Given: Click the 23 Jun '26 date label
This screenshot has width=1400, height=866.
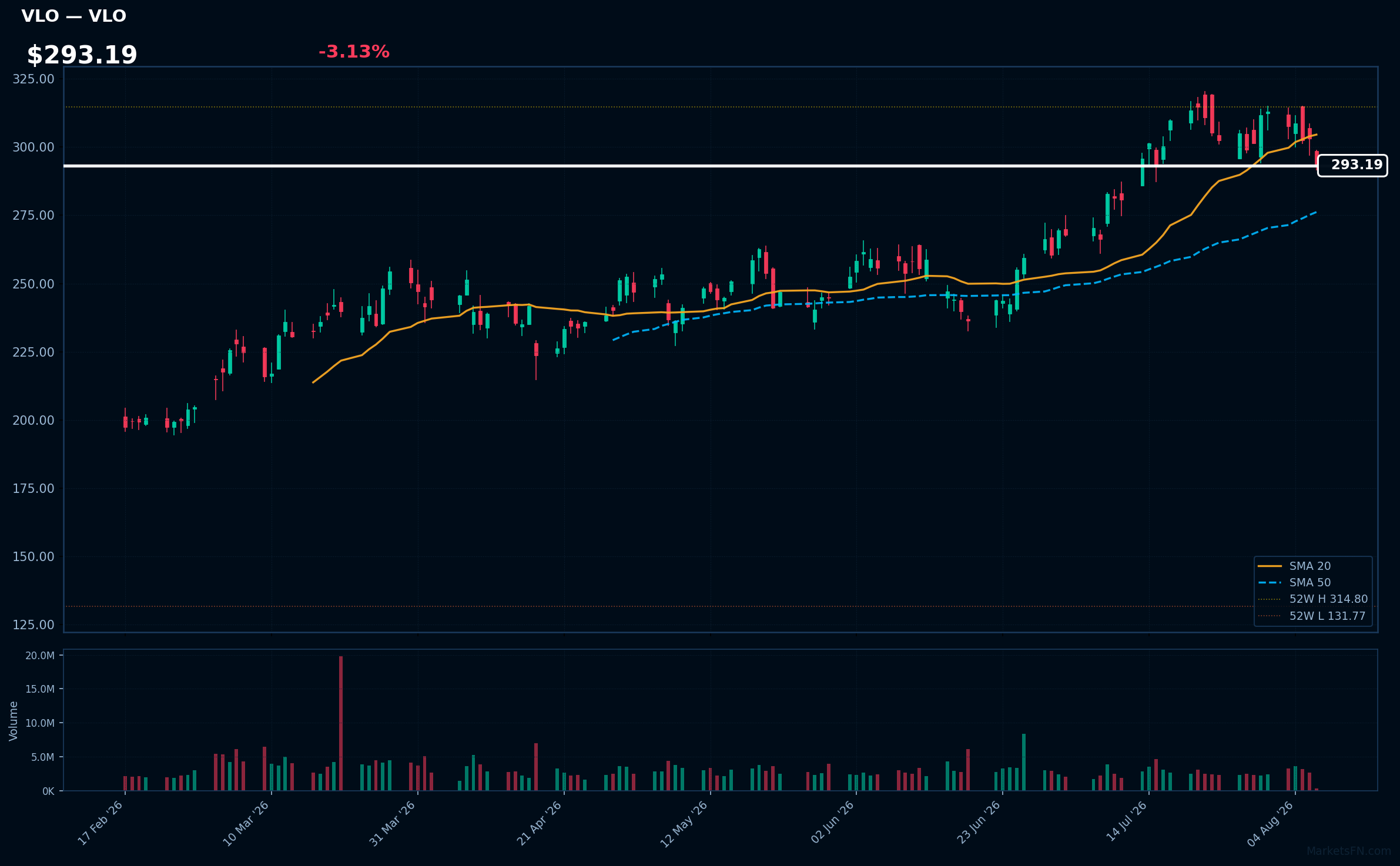Looking at the screenshot, I should pos(979,823).
